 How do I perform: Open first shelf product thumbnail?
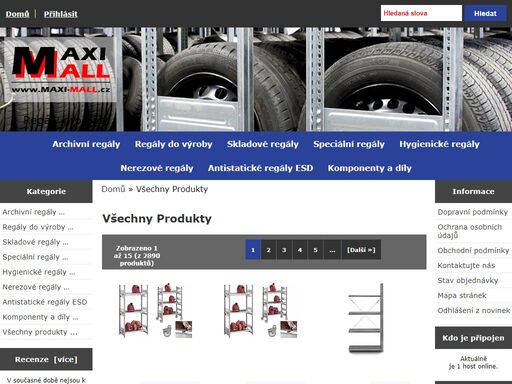click(x=155, y=311)
